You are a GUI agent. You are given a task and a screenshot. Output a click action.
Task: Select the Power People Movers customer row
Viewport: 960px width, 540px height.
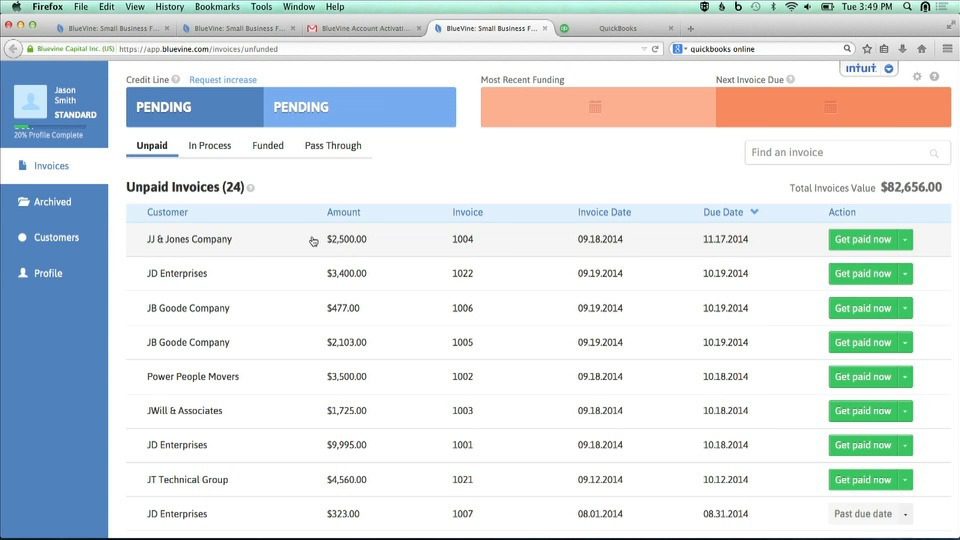(x=538, y=377)
